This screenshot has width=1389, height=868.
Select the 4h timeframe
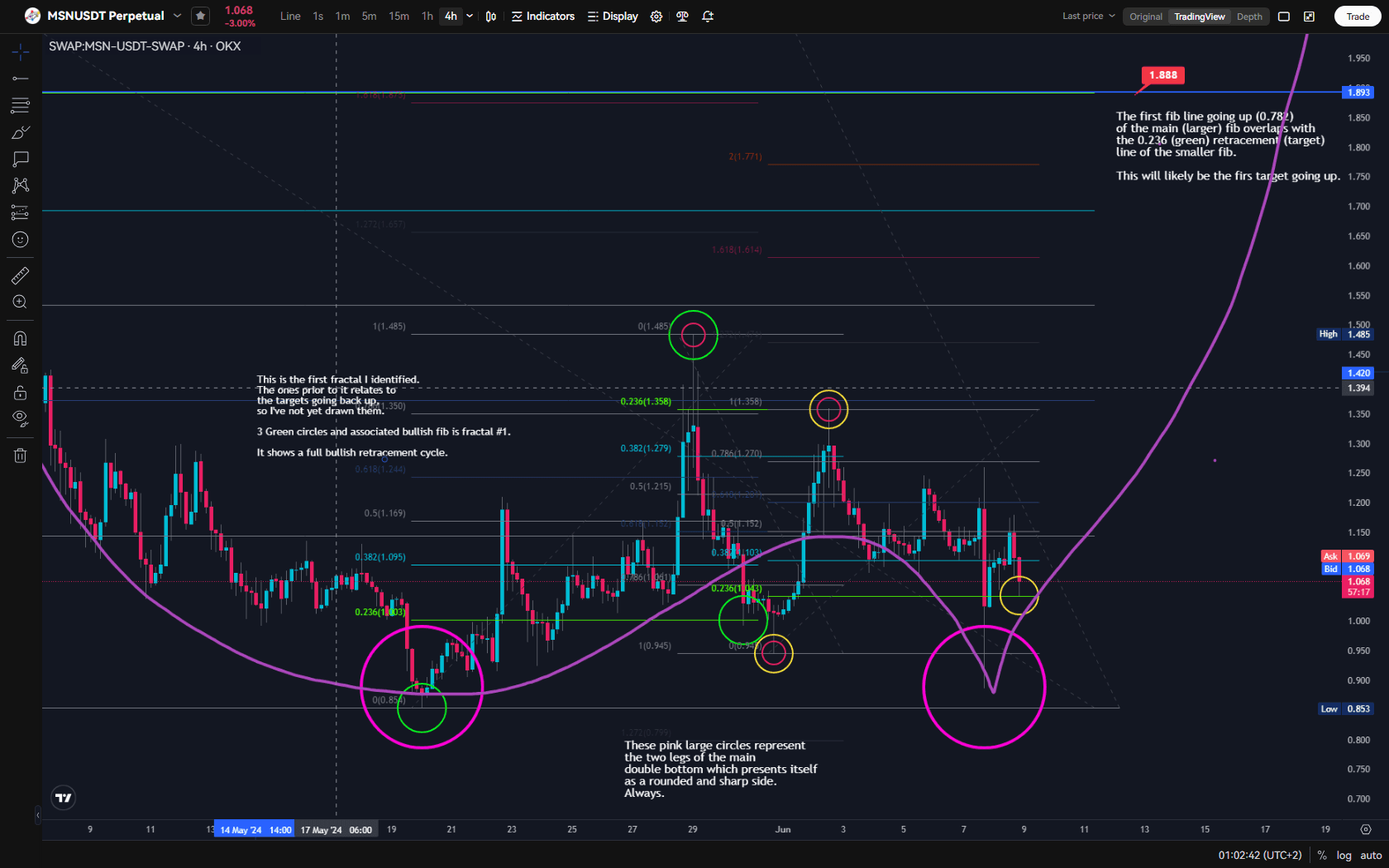[451, 16]
